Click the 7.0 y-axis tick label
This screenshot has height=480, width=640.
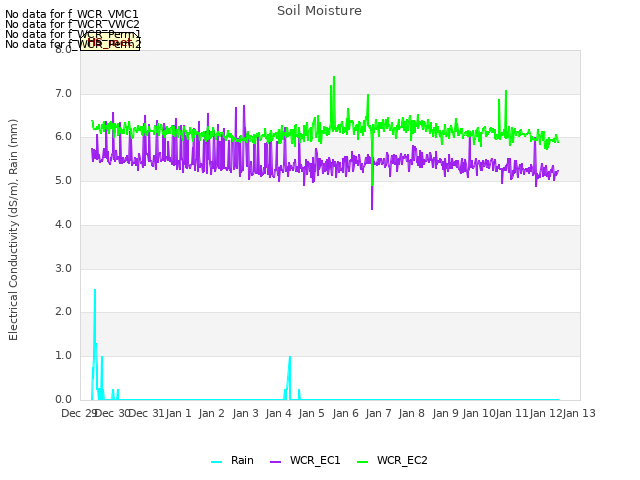63,93
